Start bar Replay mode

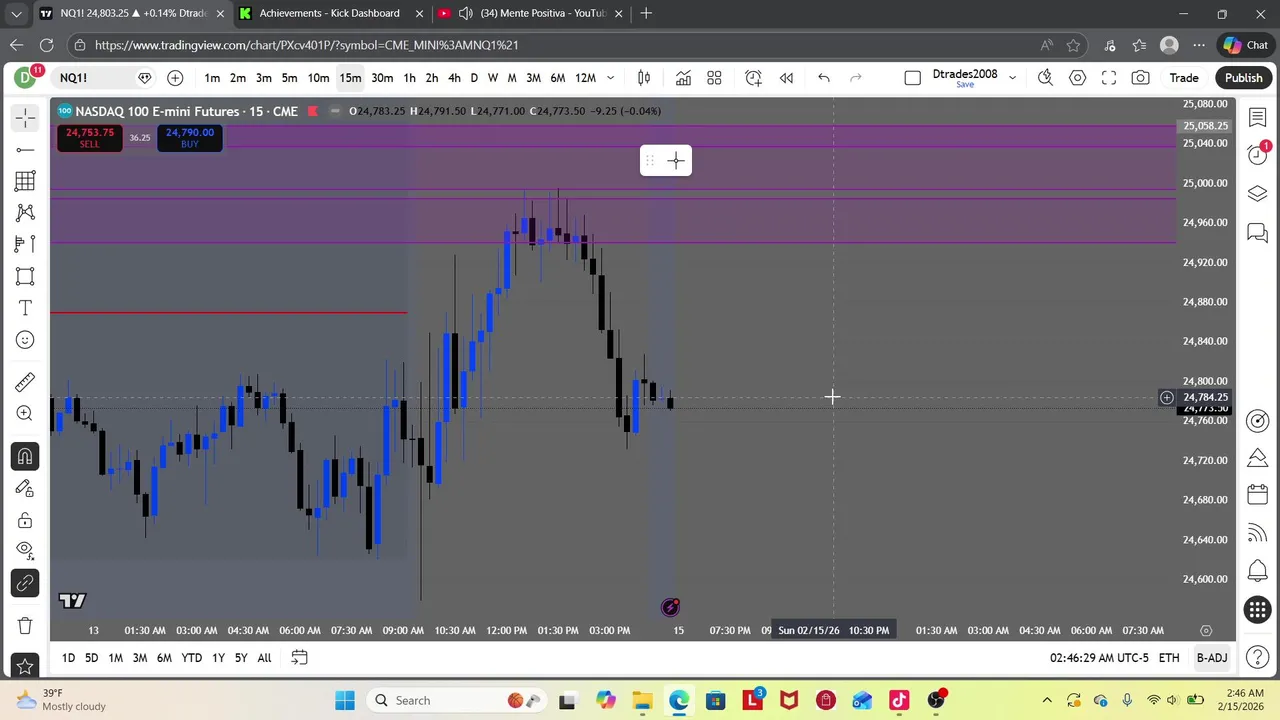(x=786, y=78)
